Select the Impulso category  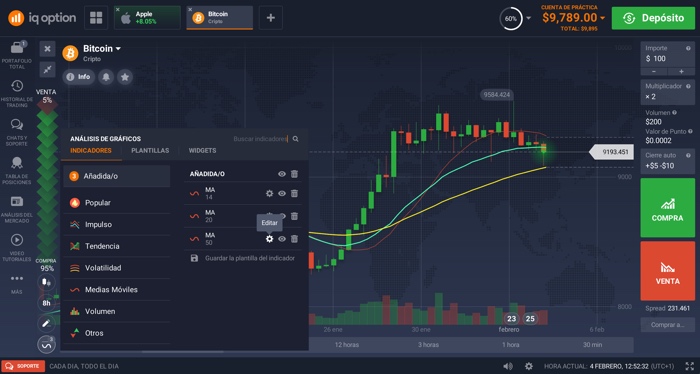click(117, 224)
